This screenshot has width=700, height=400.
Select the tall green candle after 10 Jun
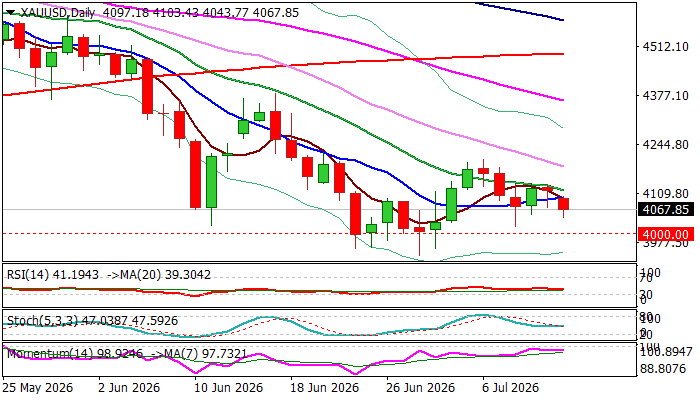[211, 182]
